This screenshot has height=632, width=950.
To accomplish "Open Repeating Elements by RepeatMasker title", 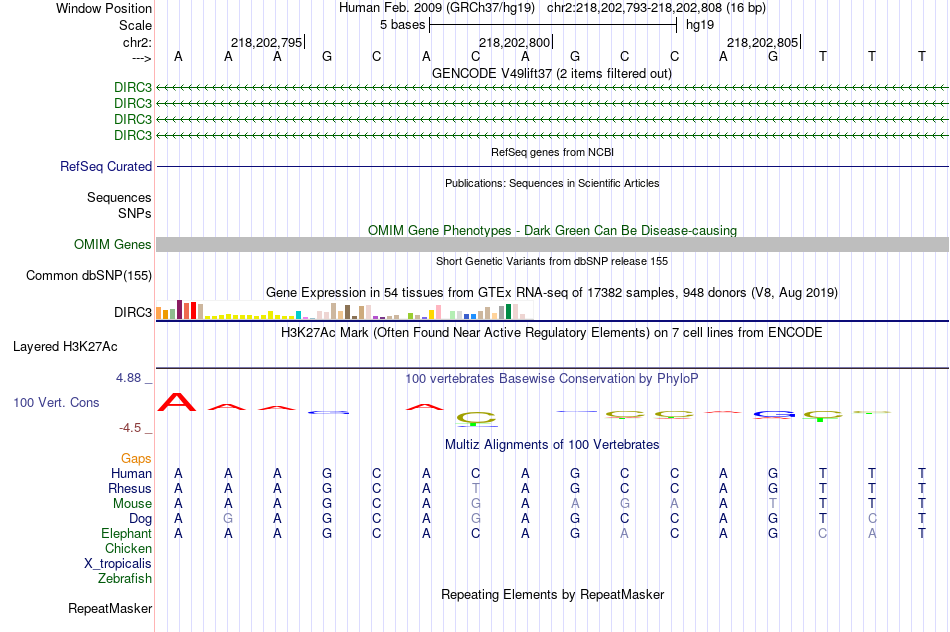I will coord(552,594).
